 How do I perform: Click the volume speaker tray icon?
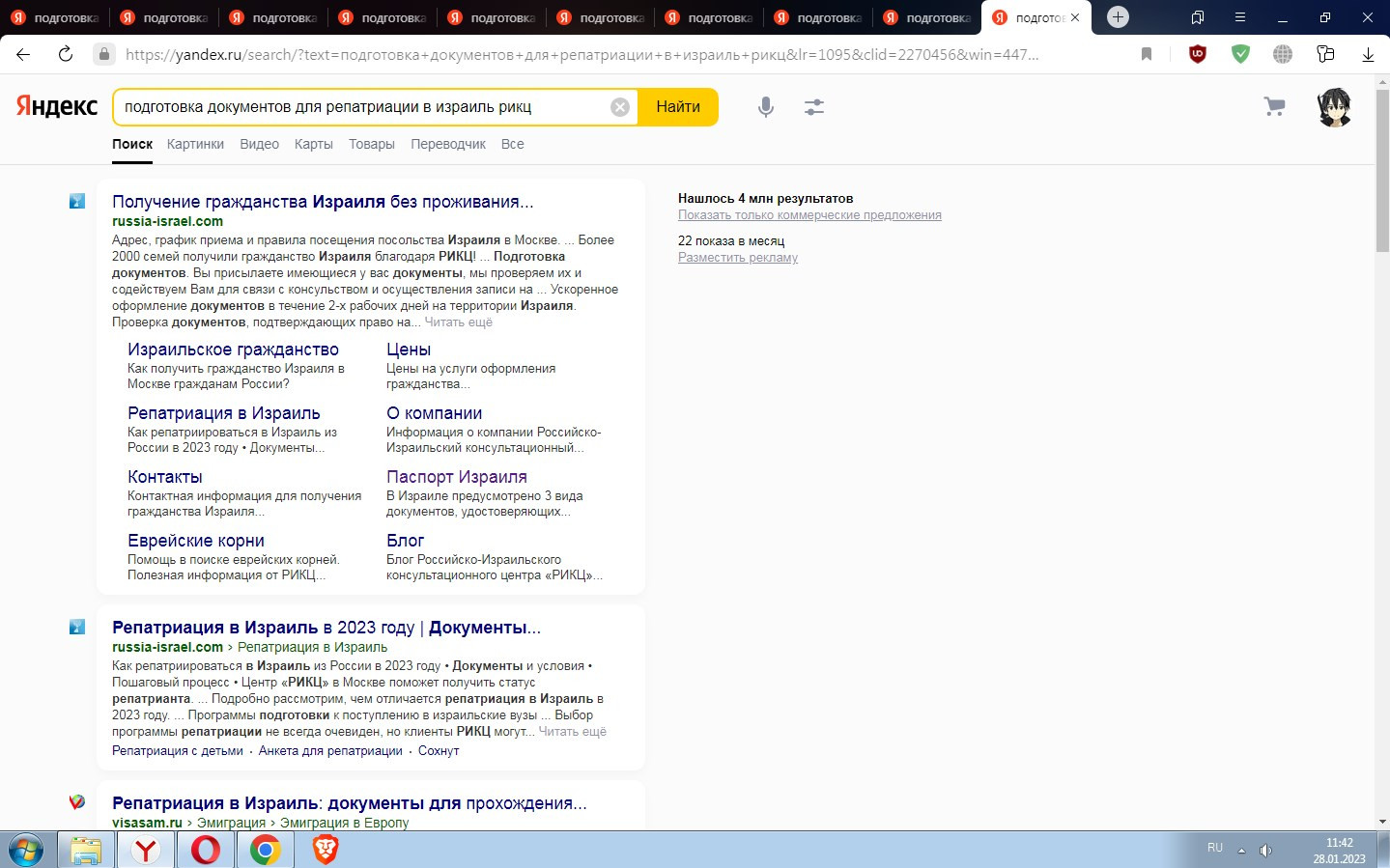(1265, 851)
